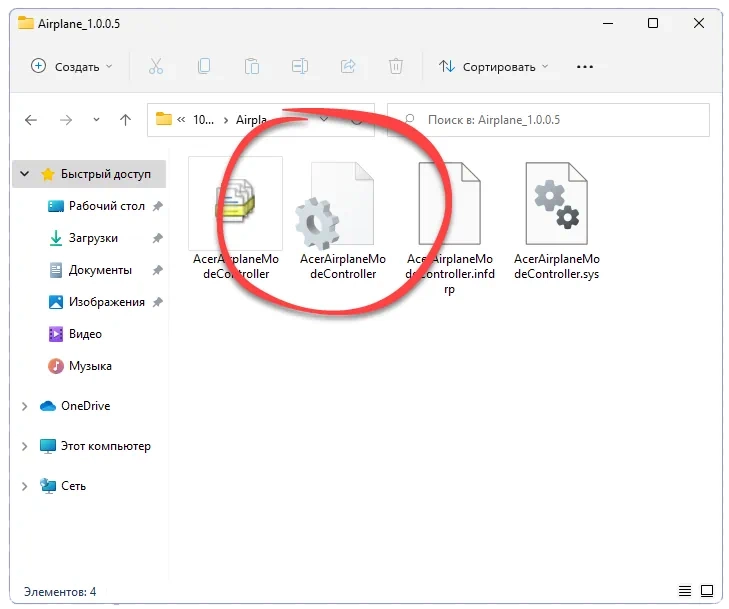
Task: Click pin icon next to Документы
Action: click(158, 270)
